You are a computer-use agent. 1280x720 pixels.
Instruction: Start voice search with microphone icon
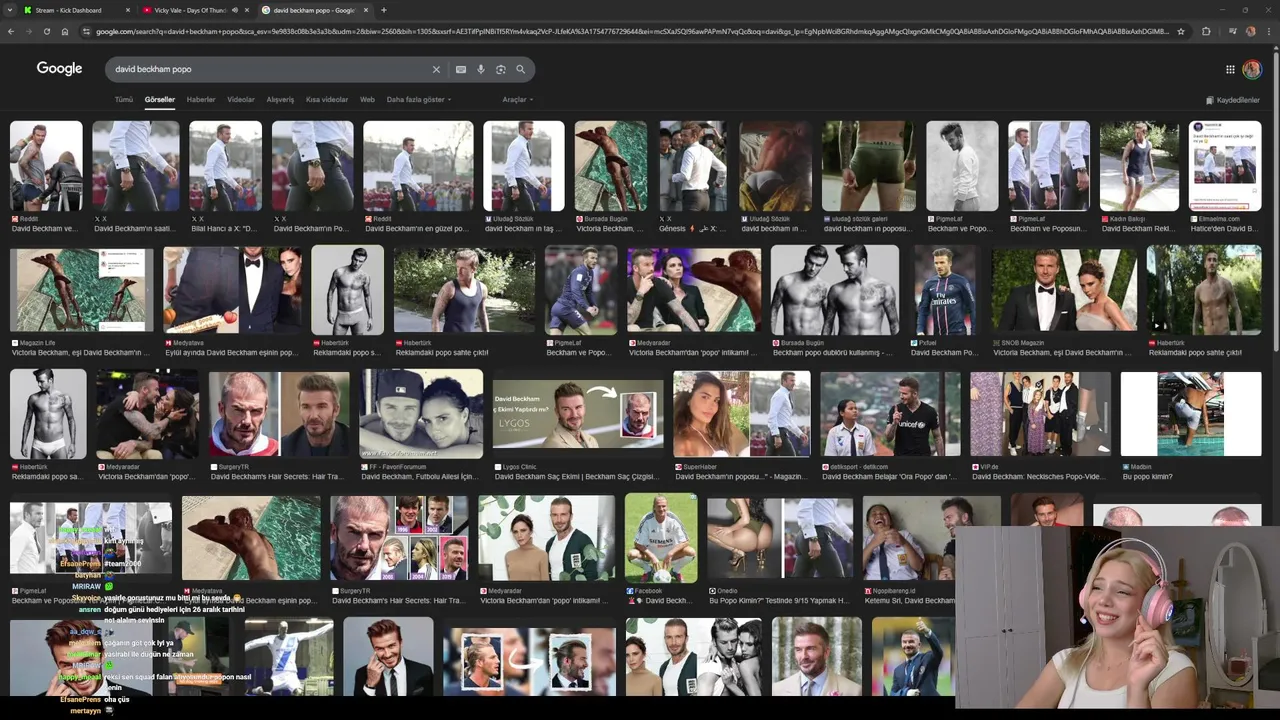pyautogui.click(x=481, y=69)
